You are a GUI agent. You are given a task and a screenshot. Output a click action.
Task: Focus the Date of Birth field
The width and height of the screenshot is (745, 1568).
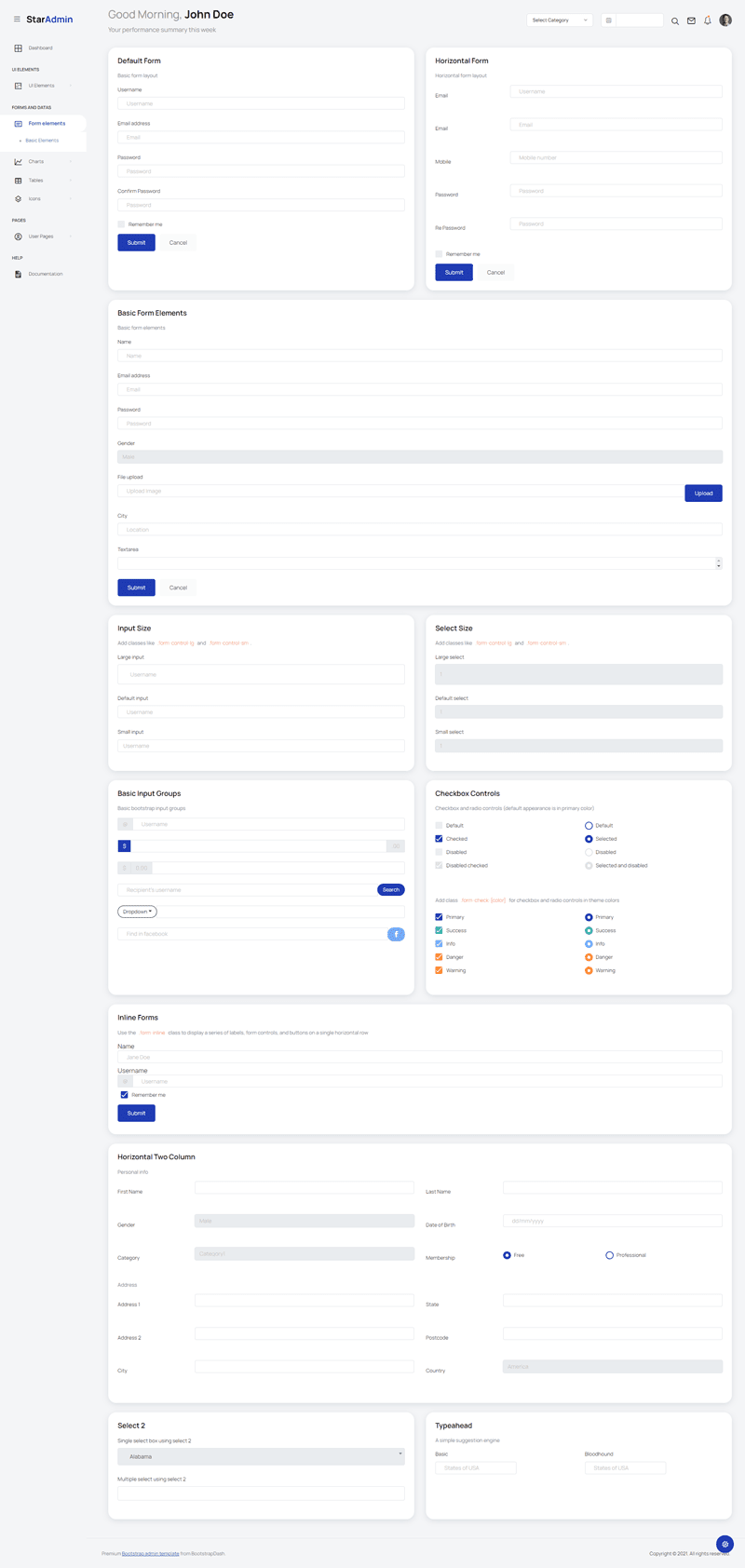click(613, 1221)
